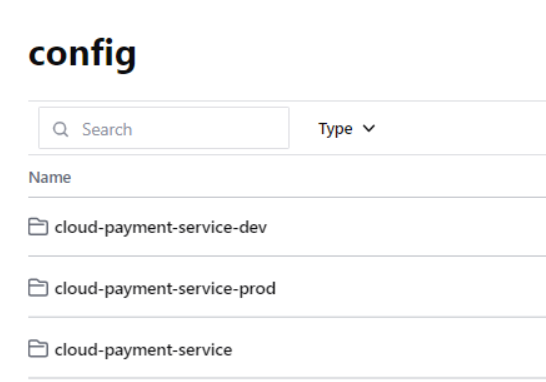Click the magnifying glass search icon
This screenshot has width=546, height=382.
tap(61, 129)
